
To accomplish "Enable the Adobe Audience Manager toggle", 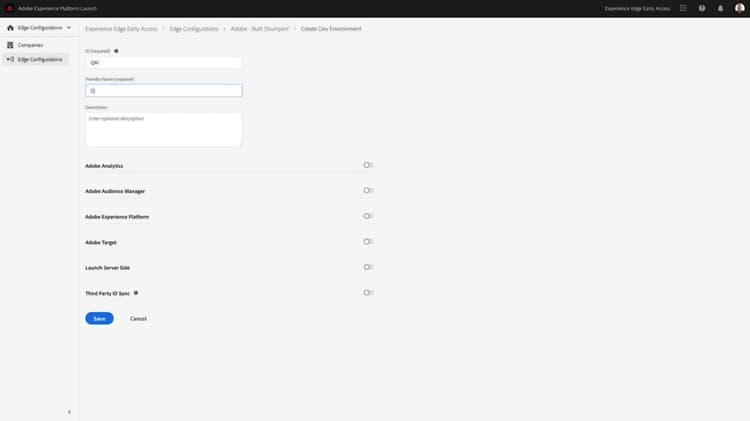I will point(368,190).
